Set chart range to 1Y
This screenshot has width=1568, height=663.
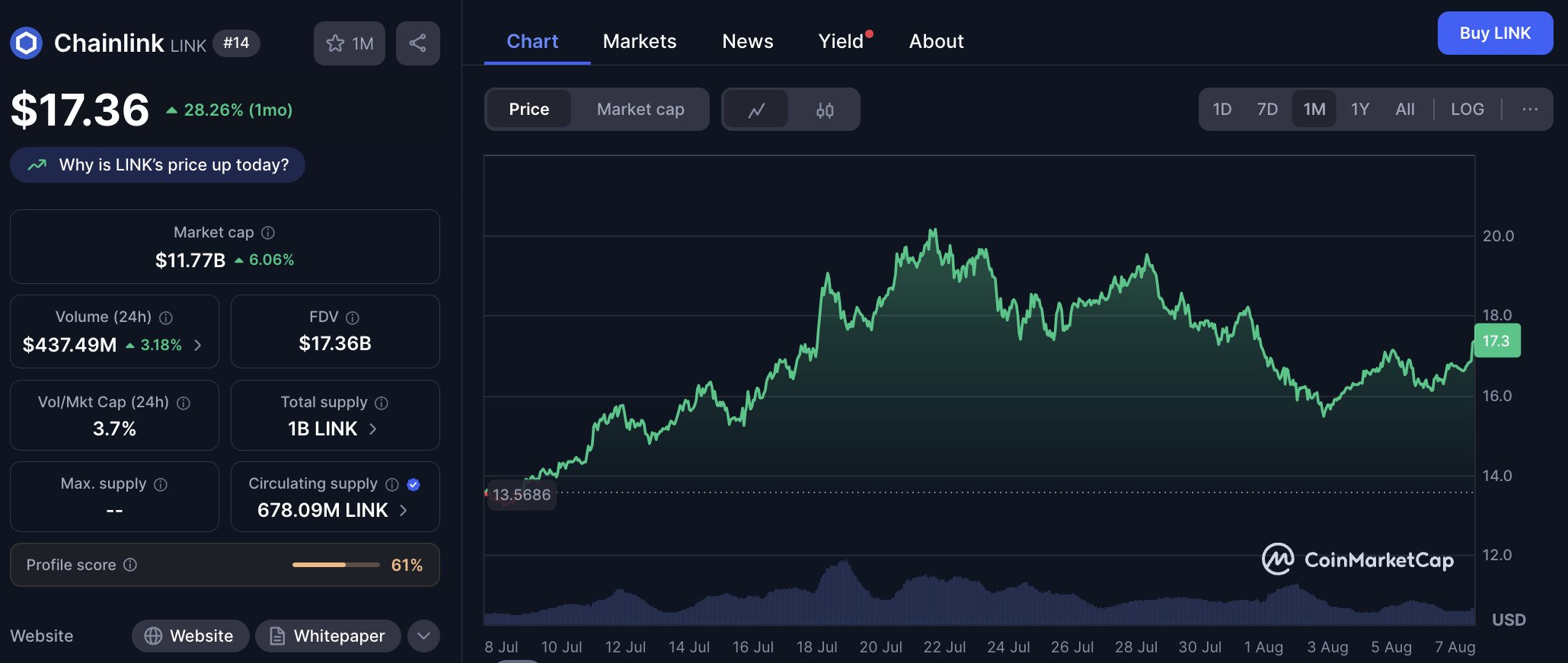point(1360,110)
